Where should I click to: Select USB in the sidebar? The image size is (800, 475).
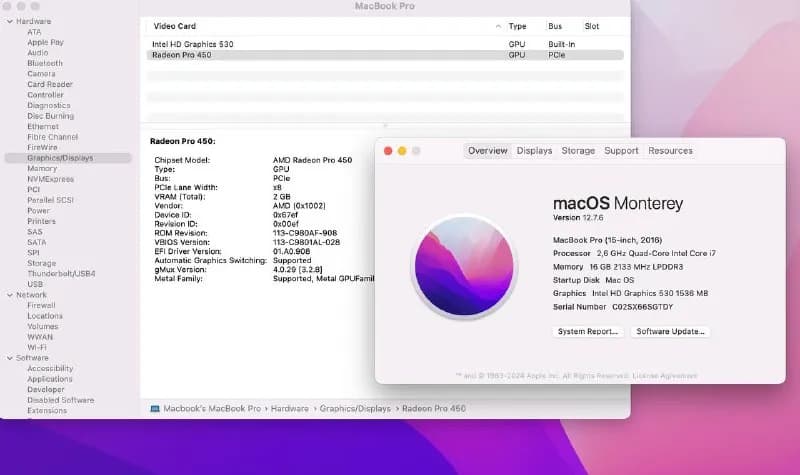[35, 284]
